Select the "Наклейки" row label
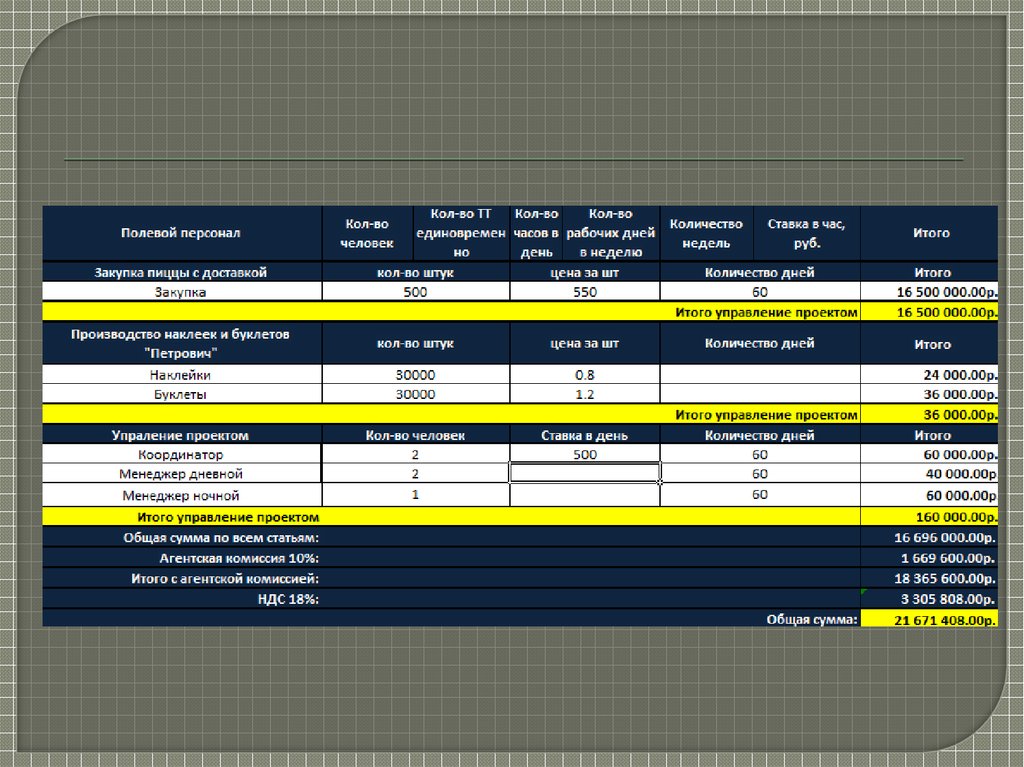 tap(181, 375)
